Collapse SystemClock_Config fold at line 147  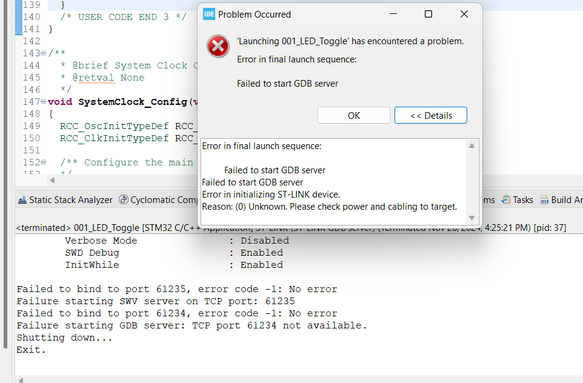coord(44,102)
